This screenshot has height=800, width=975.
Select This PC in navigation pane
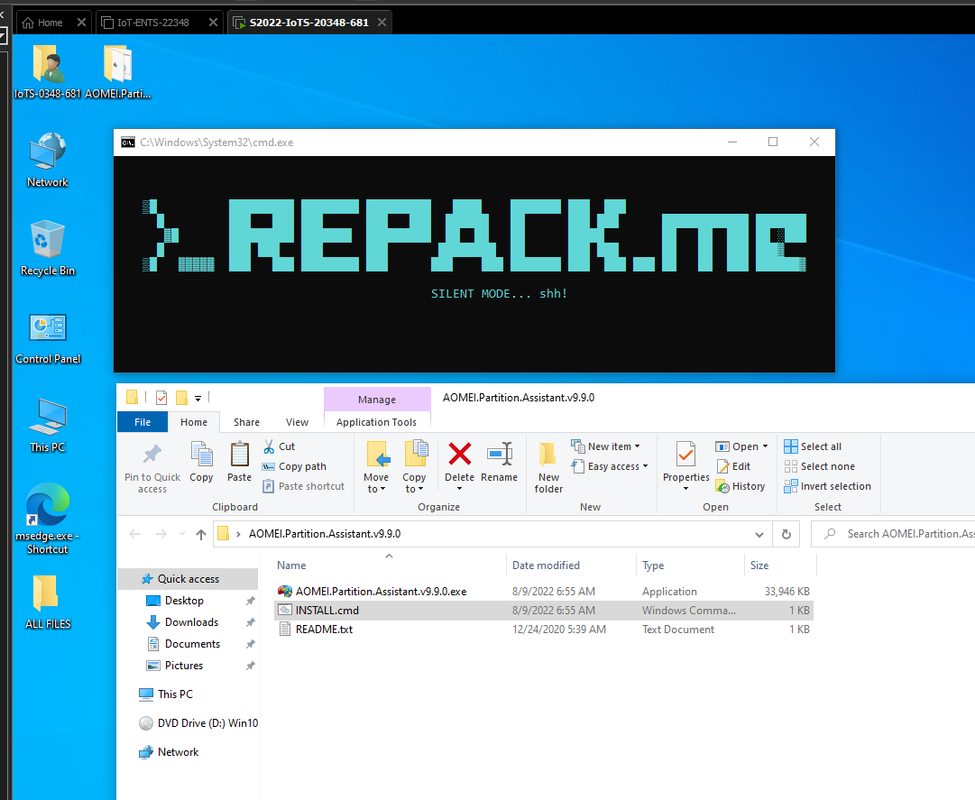[175, 694]
